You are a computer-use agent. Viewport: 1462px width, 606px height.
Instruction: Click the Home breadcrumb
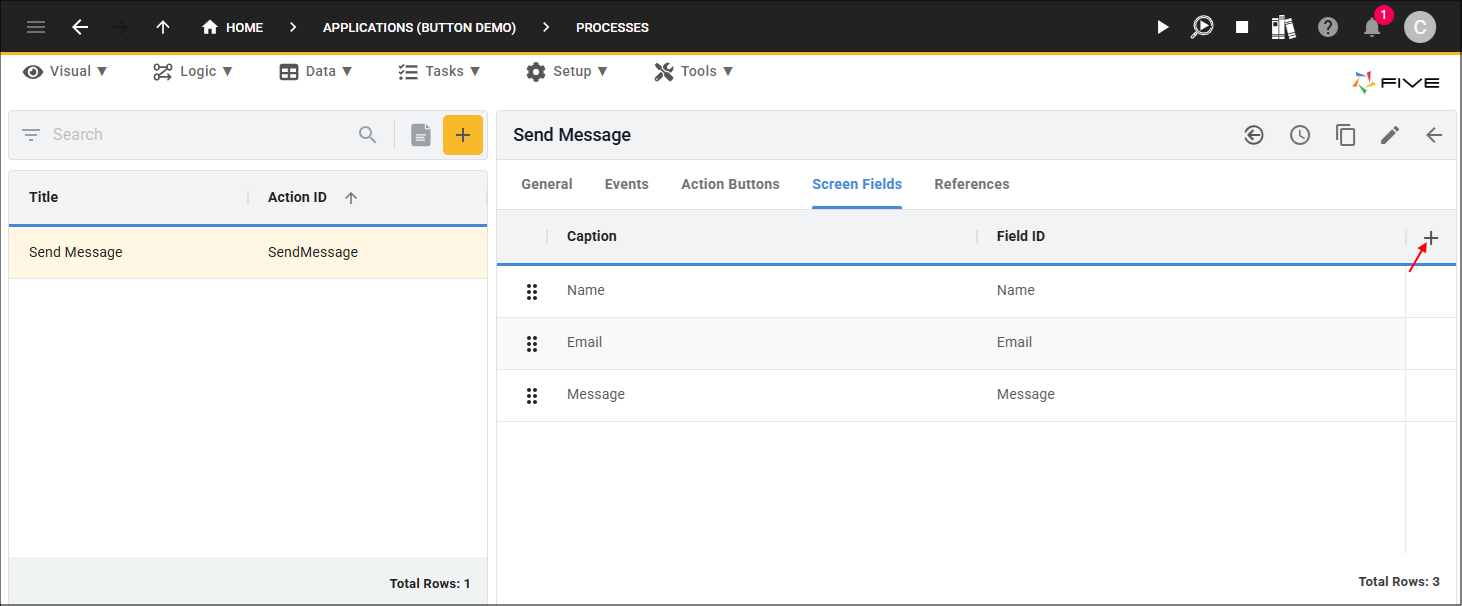(x=232, y=27)
